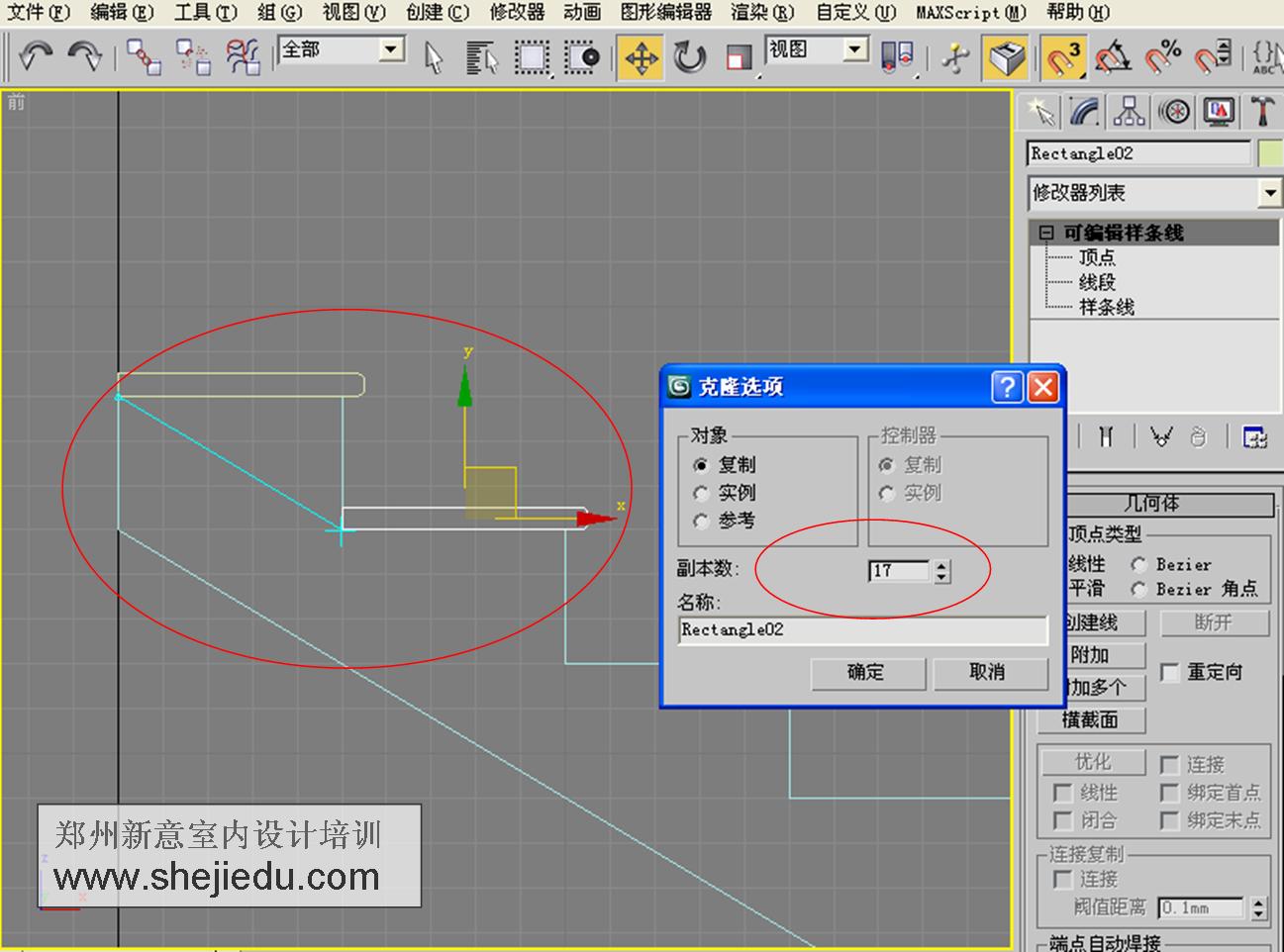Open the 渲染 menu
The image size is (1284, 952).
(759, 13)
